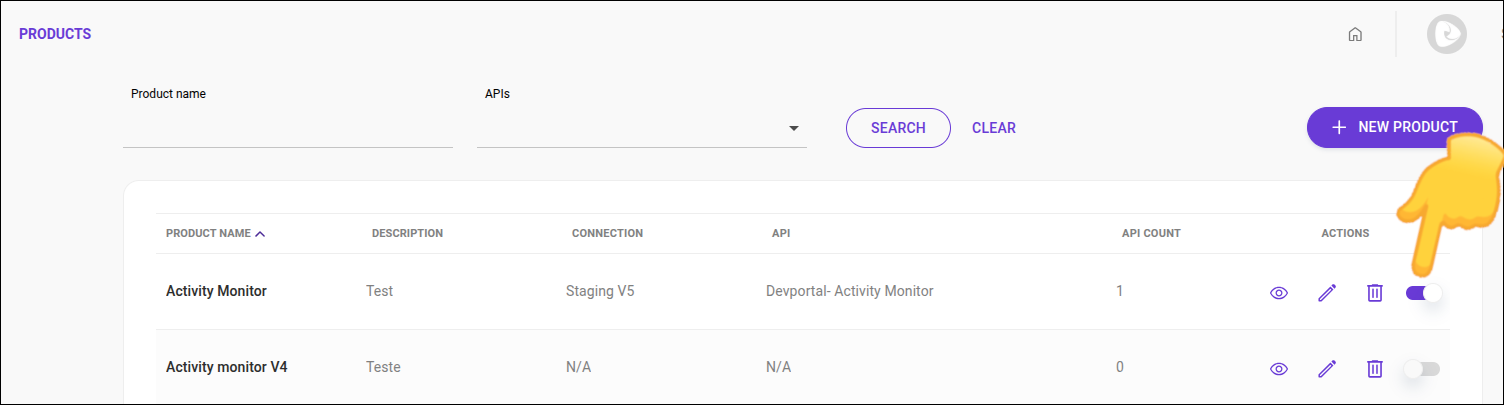Image resolution: width=1504 pixels, height=405 pixels.
Task: Click the Clear filters link
Action: (x=993, y=128)
